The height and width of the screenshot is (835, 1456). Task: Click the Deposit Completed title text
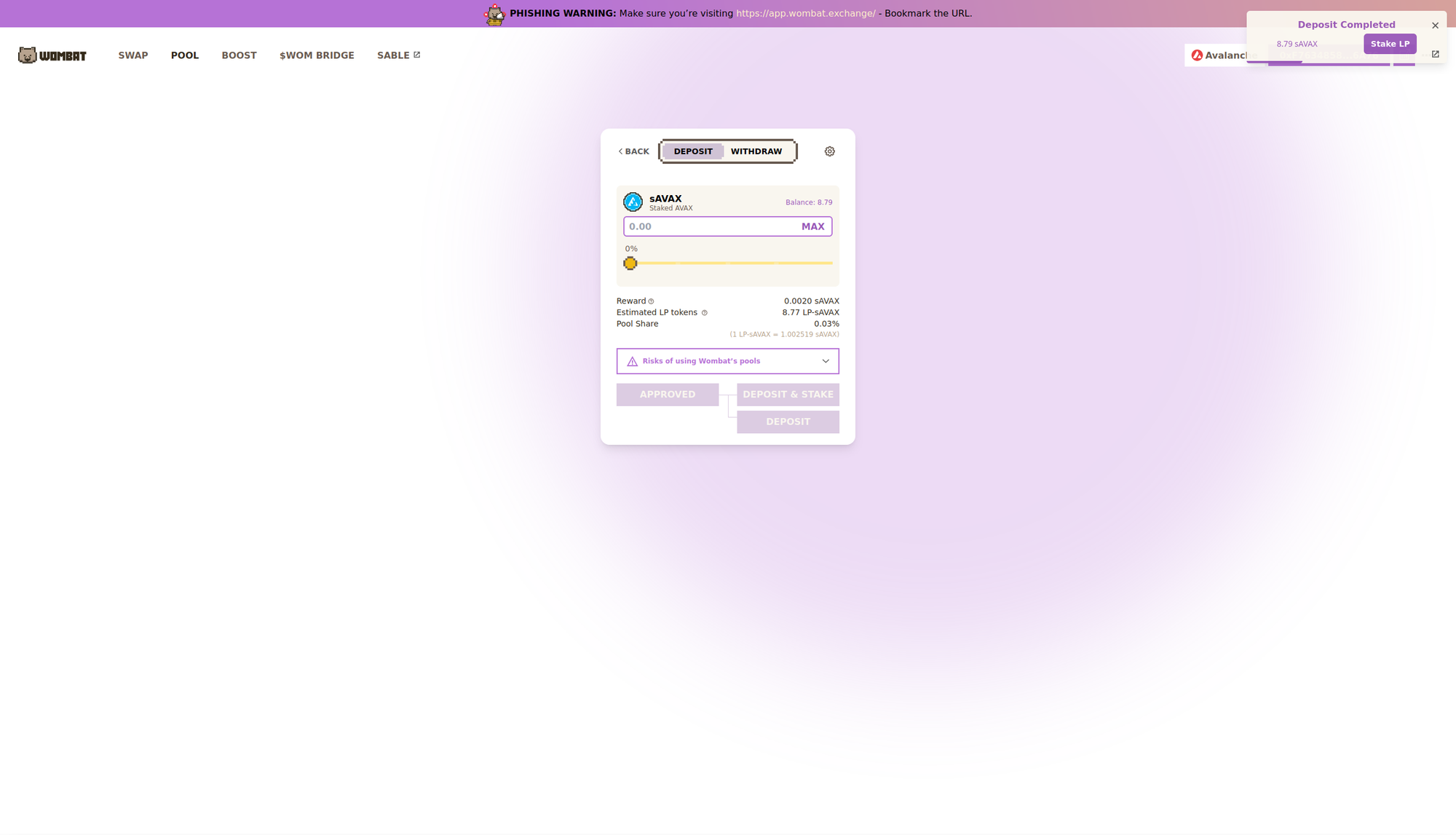click(1346, 25)
